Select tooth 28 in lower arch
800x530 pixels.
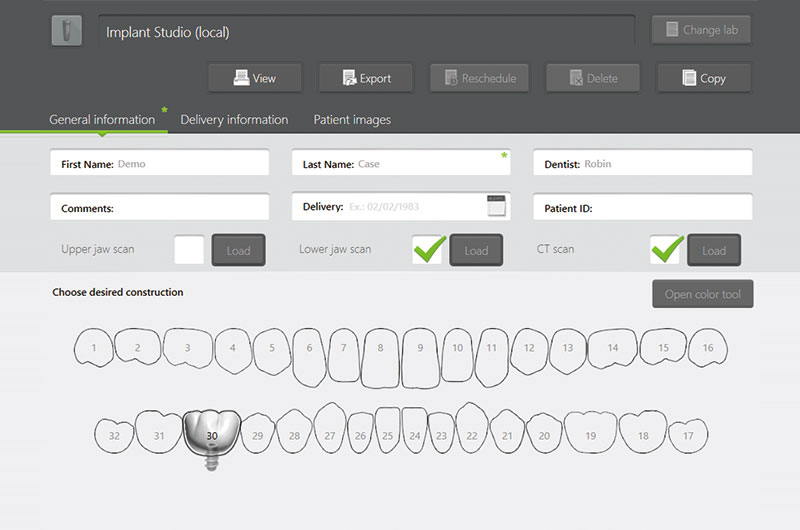click(x=294, y=432)
